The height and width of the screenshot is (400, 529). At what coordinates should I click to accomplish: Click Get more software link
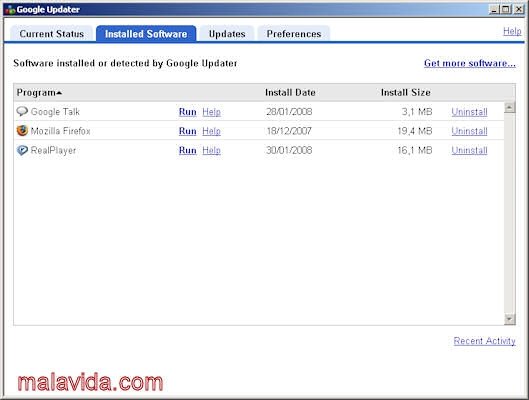point(470,63)
